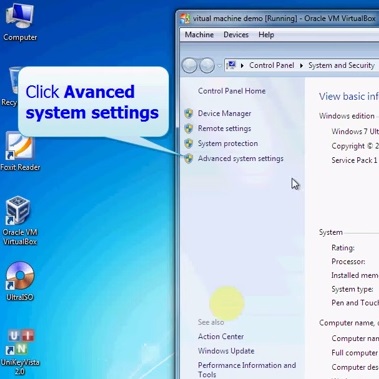The height and width of the screenshot is (379, 379).
Task: Select the UniKeyVista 2.0 desktop icon
Action: (x=20, y=352)
